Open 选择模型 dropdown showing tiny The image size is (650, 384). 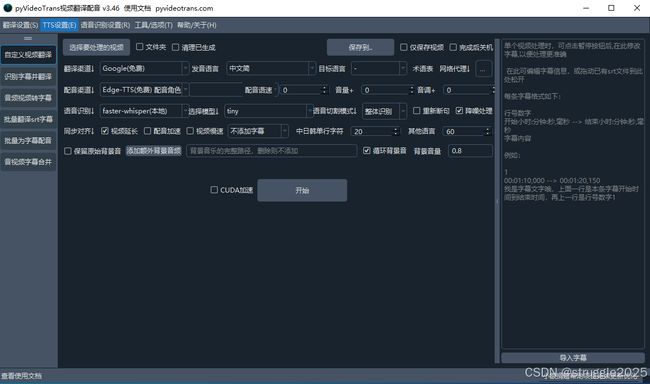tap(269, 111)
